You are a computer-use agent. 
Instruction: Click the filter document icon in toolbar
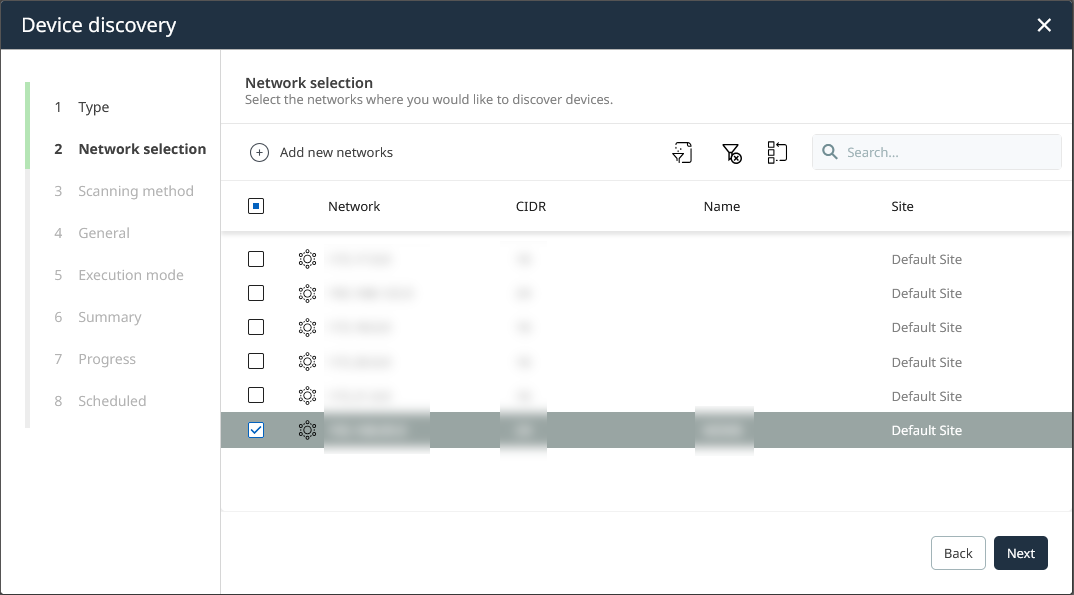tap(682, 152)
